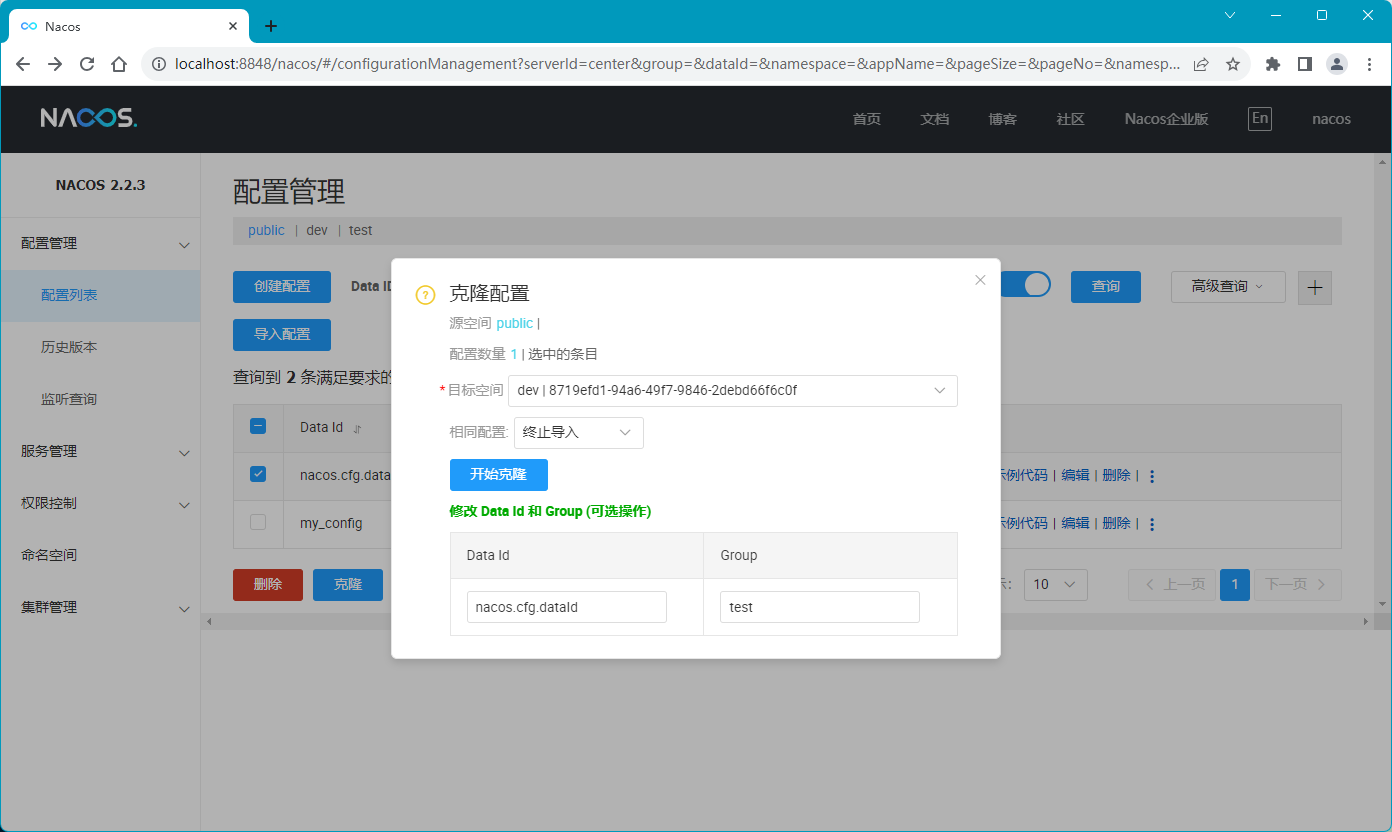1392x832 pixels.
Task: Click 编辑 link for nacos.cfg.dataId row
Action: 1075,476
